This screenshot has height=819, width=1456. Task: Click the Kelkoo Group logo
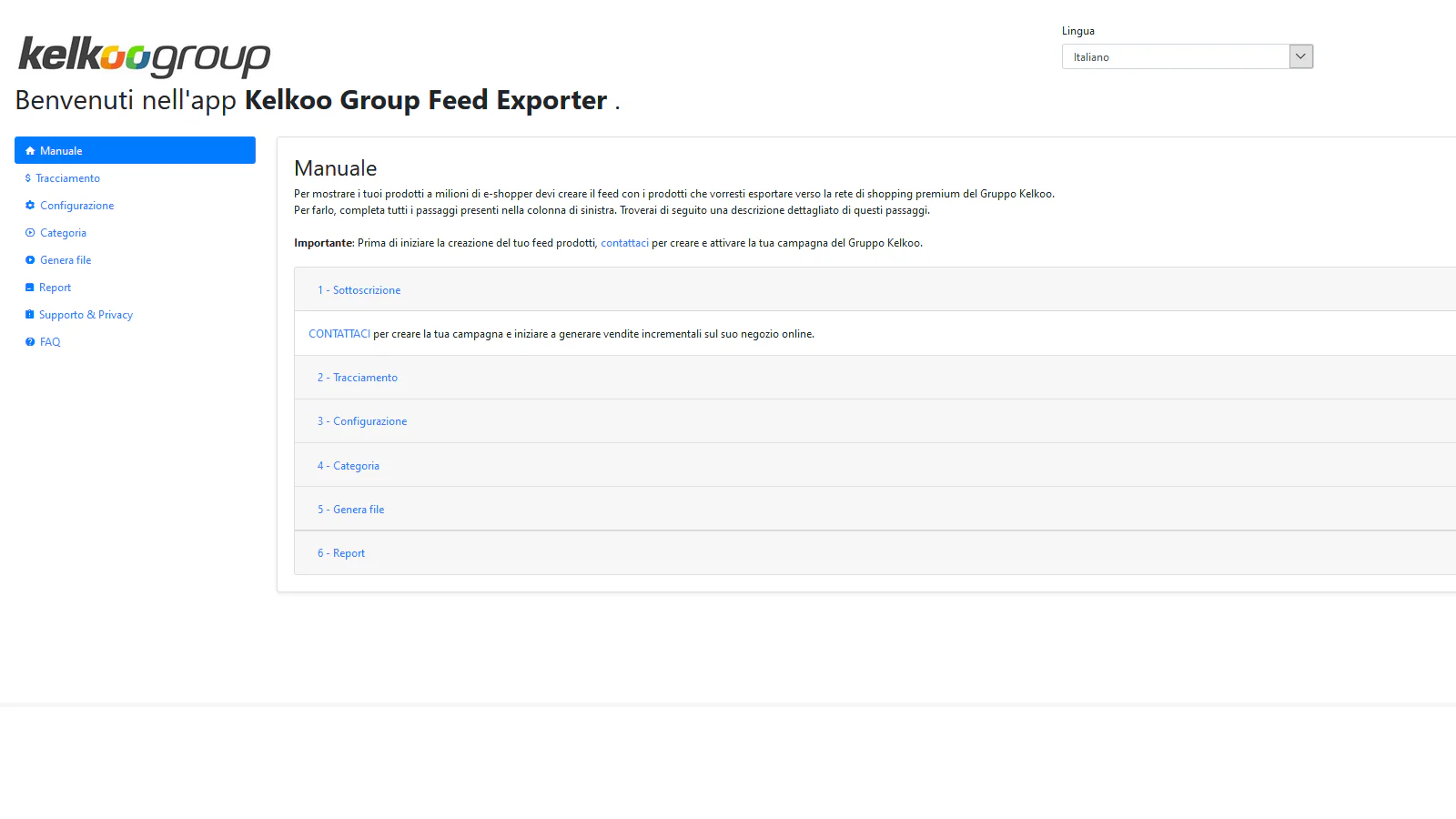point(145,56)
